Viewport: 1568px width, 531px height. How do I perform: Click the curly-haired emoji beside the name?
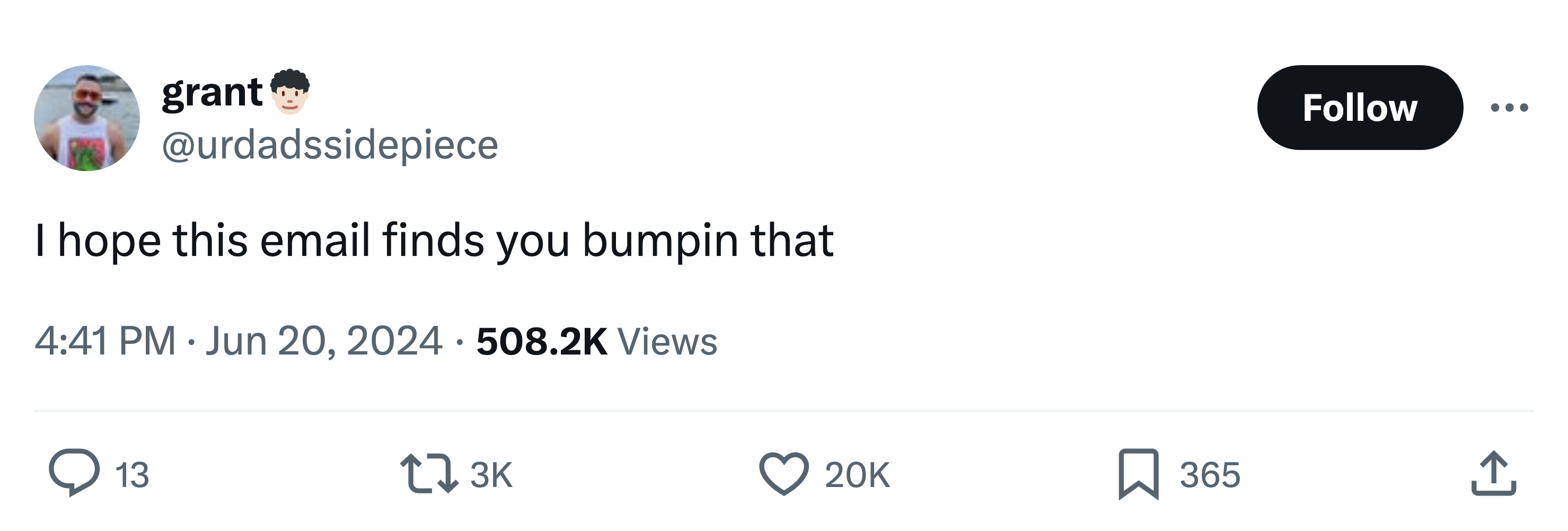pyautogui.click(x=290, y=92)
